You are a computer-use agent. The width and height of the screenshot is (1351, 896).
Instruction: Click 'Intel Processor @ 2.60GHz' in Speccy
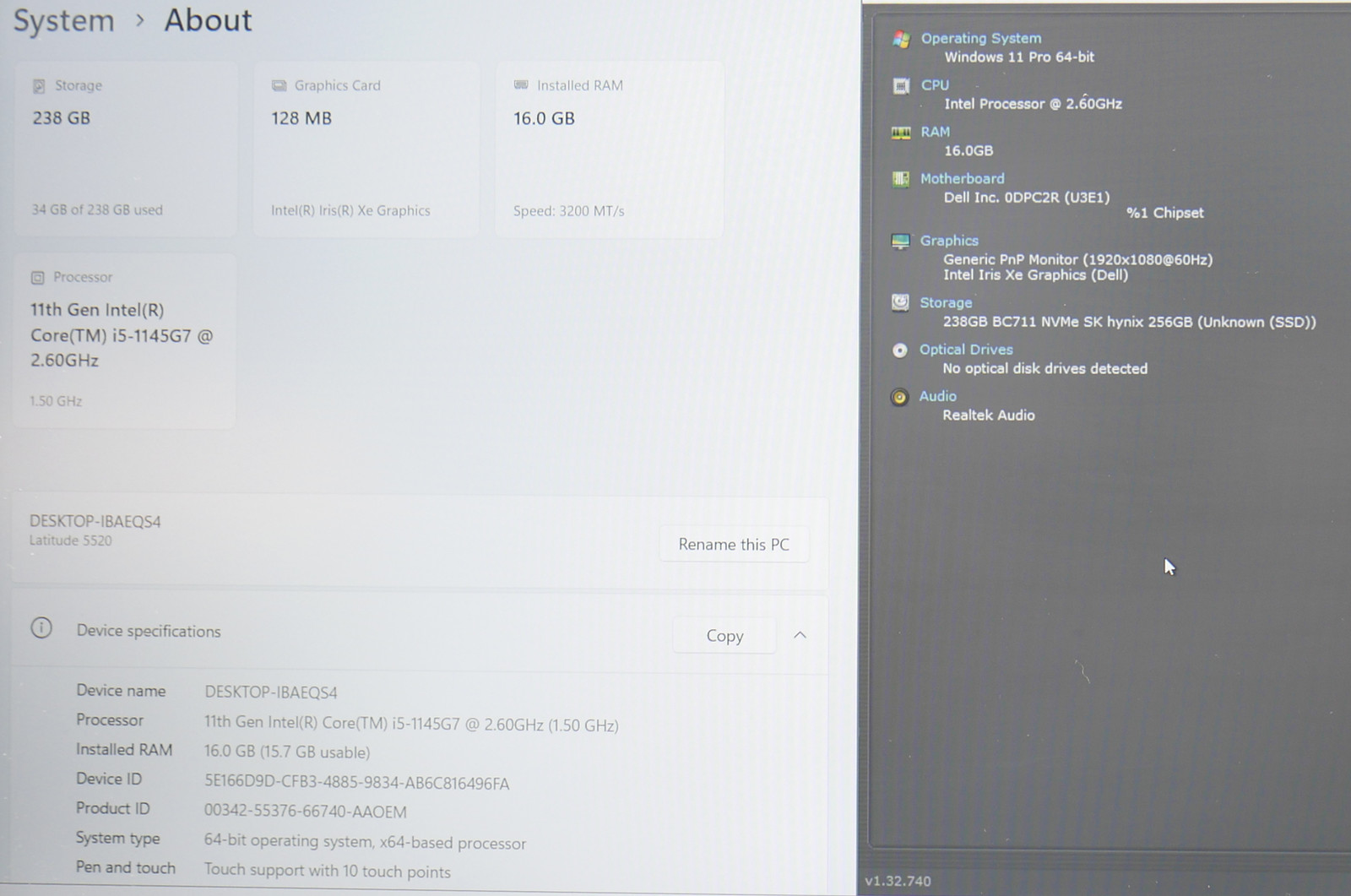[x=1033, y=103]
